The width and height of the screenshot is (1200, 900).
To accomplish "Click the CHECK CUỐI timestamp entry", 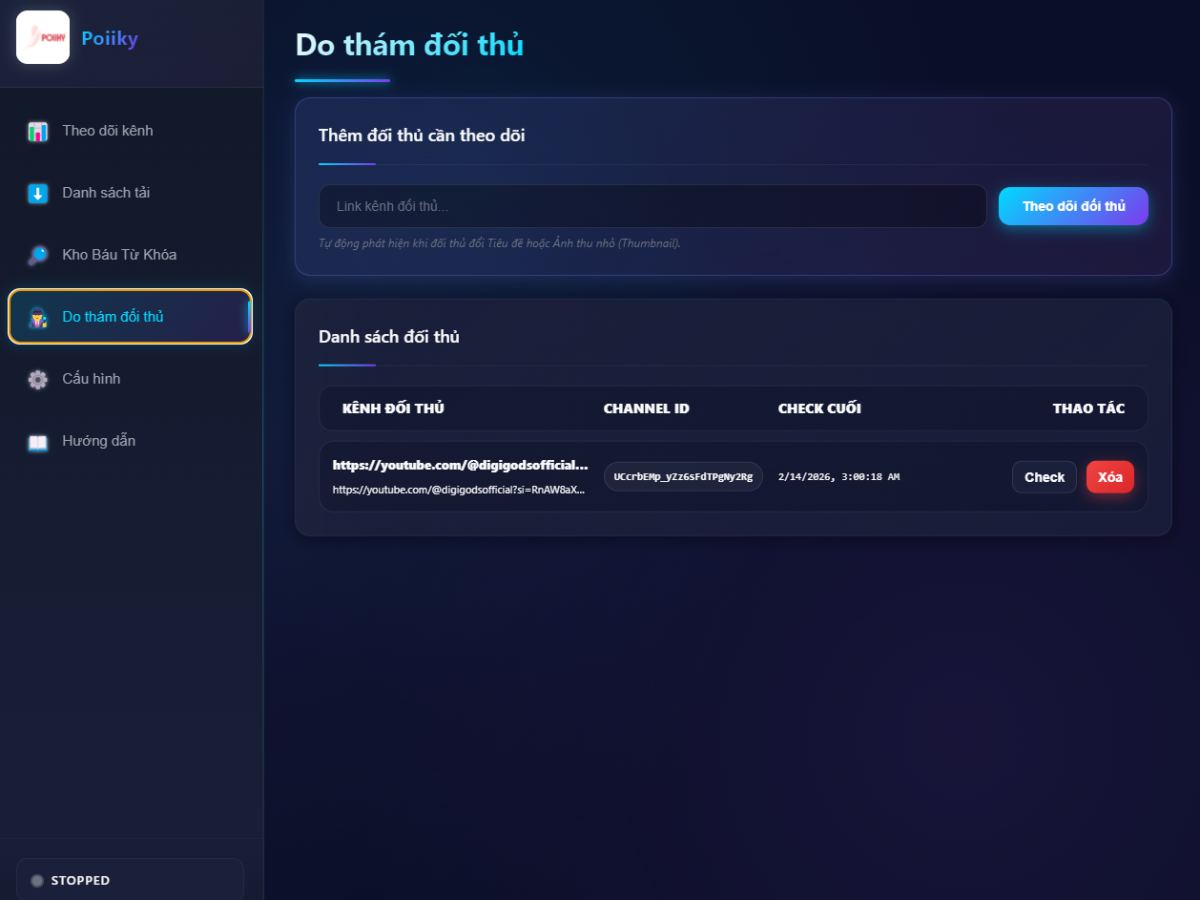I will [x=838, y=477].
